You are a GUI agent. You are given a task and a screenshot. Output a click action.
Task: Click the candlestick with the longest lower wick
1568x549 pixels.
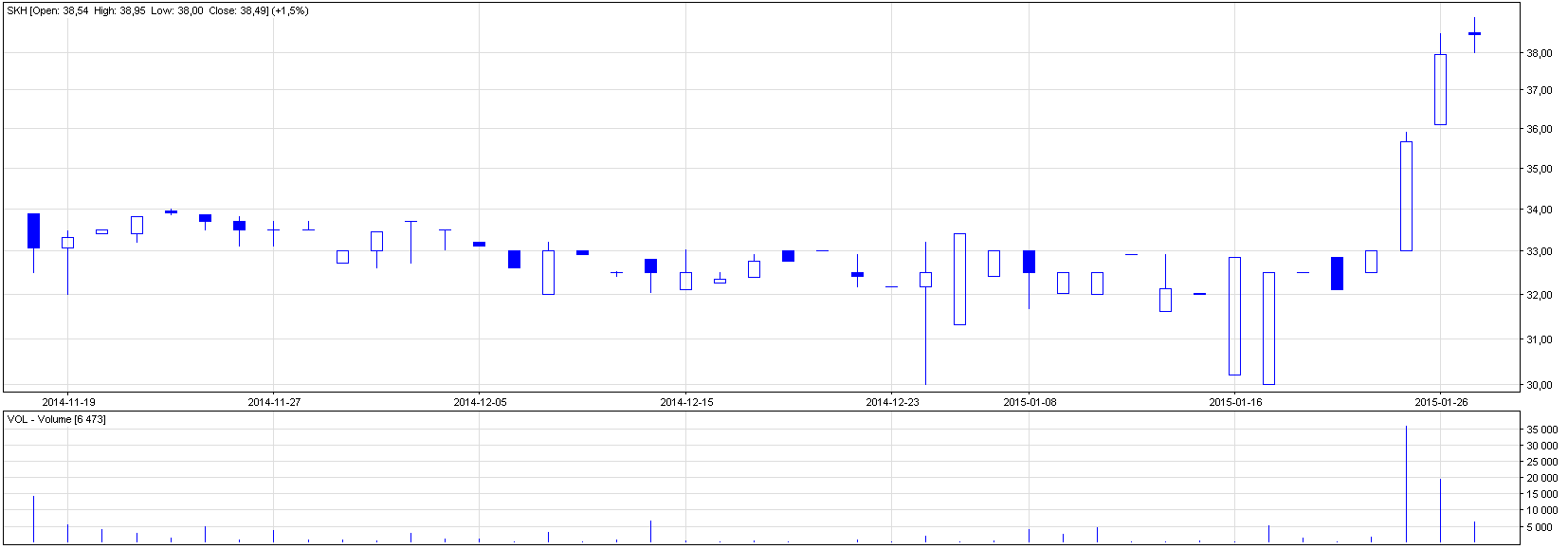coord(925,313)
